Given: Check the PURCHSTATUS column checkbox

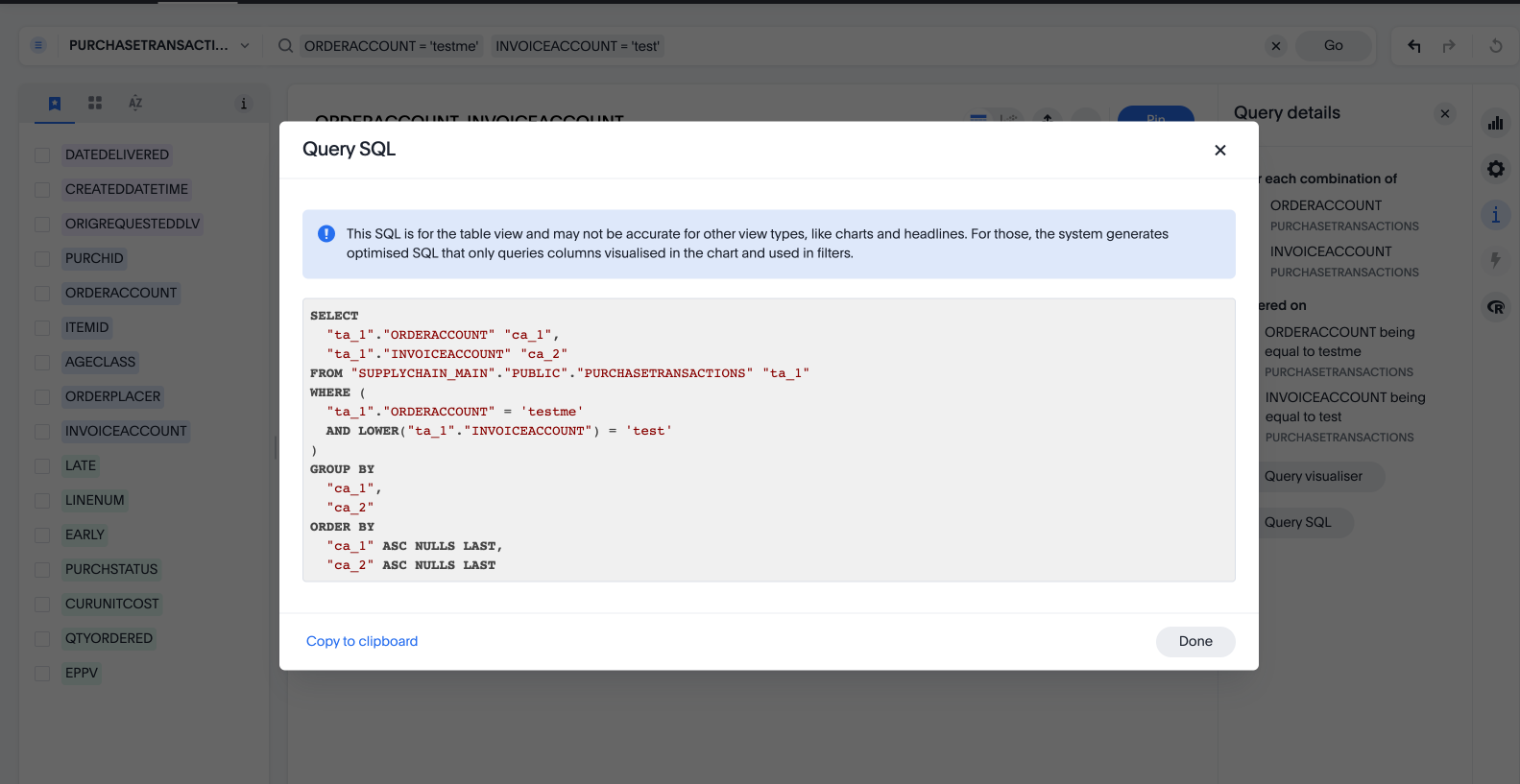Looking at the screenshot, I should (42, 570).
